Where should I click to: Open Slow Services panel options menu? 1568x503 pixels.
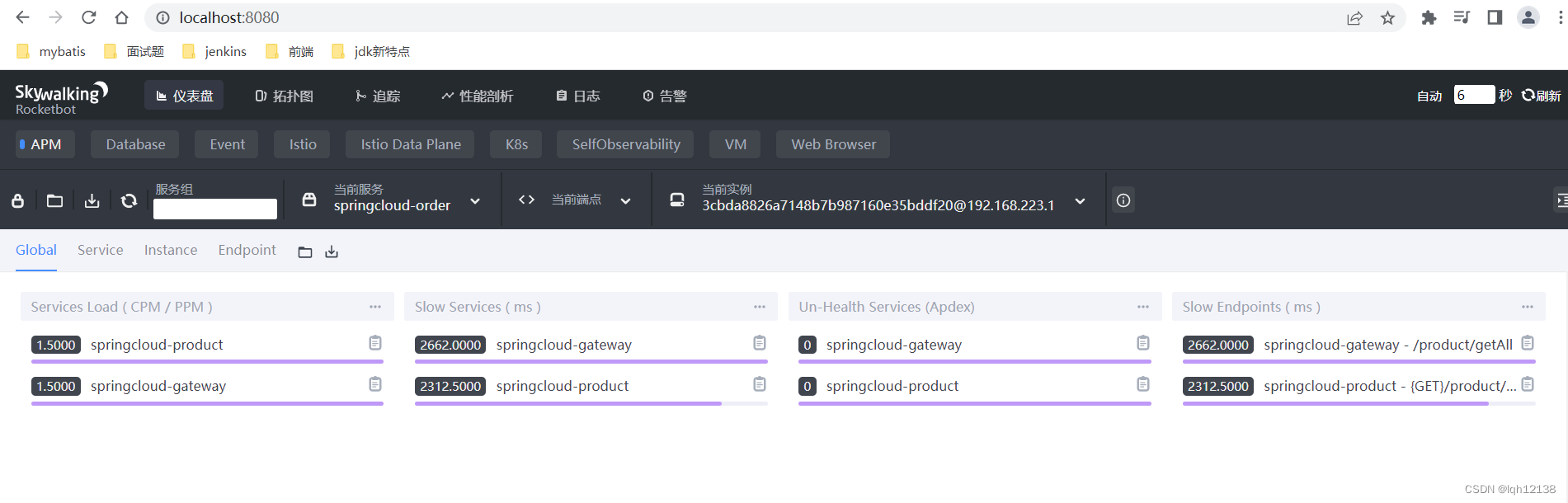coord(760,307)
